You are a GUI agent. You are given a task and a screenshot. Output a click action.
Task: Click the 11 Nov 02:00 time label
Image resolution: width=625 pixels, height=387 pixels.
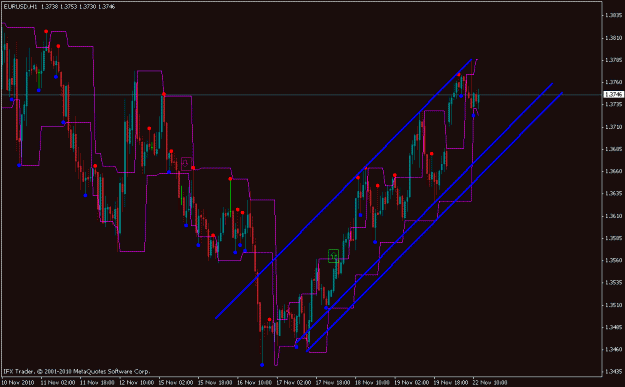[x=57, y=383]
